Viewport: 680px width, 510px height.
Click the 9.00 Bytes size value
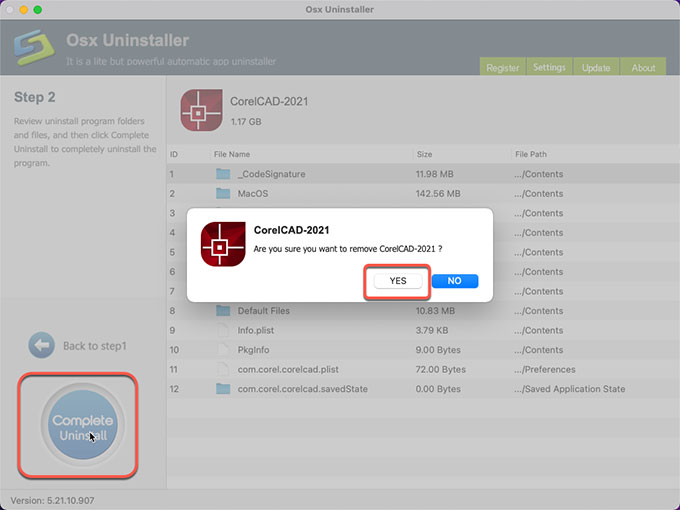tap(438, 350)
